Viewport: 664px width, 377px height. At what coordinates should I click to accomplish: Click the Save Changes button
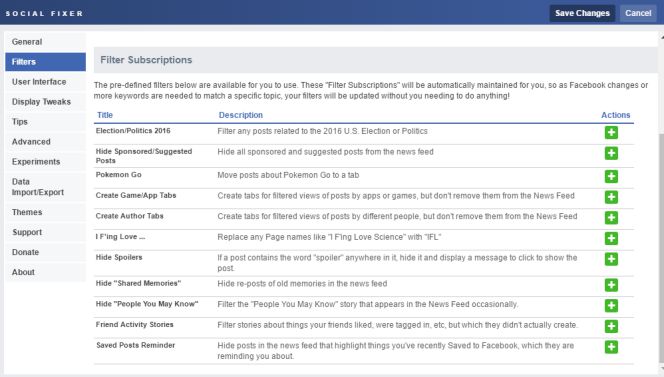(x=582, y=13)
